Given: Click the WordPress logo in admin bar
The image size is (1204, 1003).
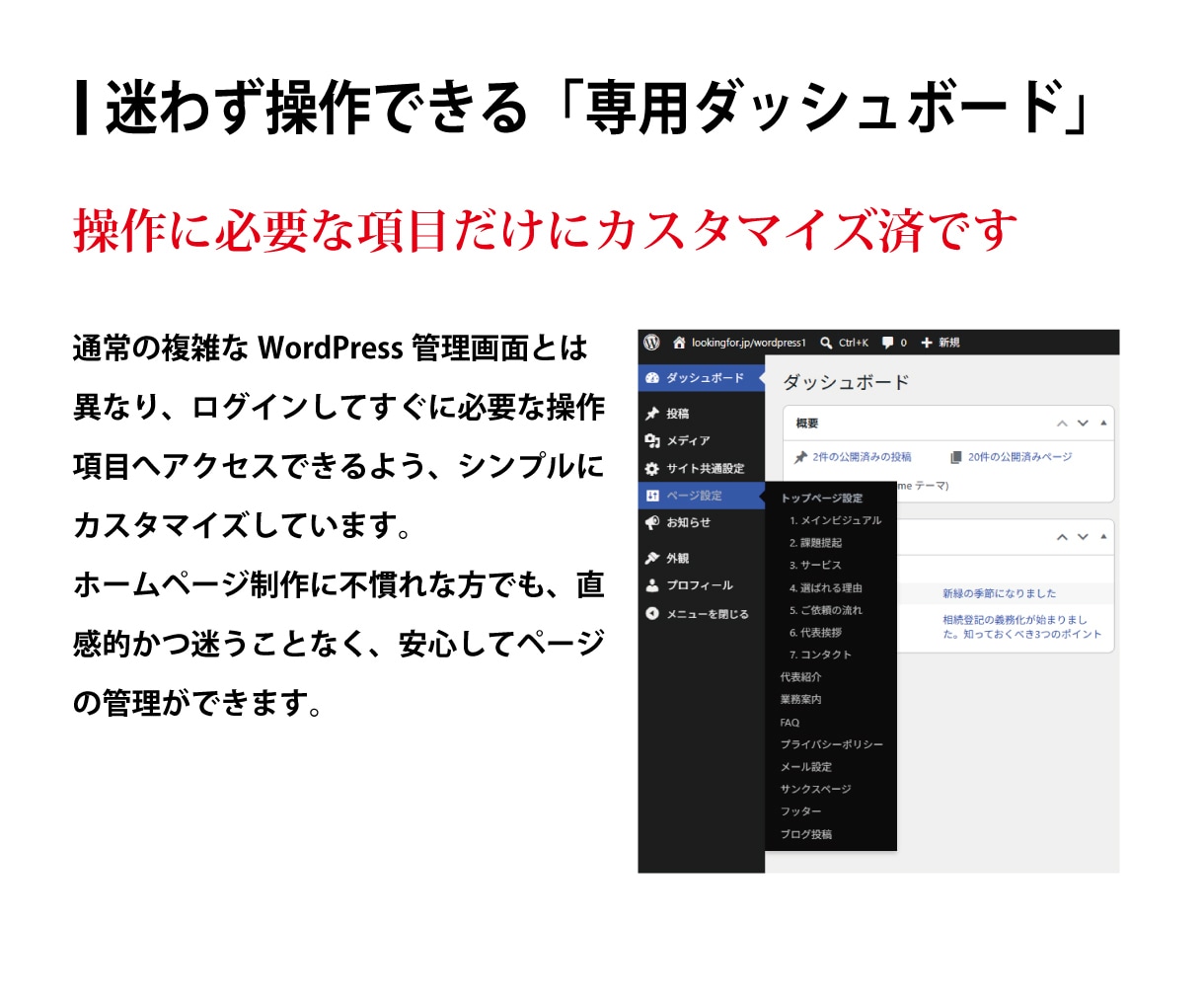Looking at the screenshot, I should pyautogui.click(x=651, y=343).
